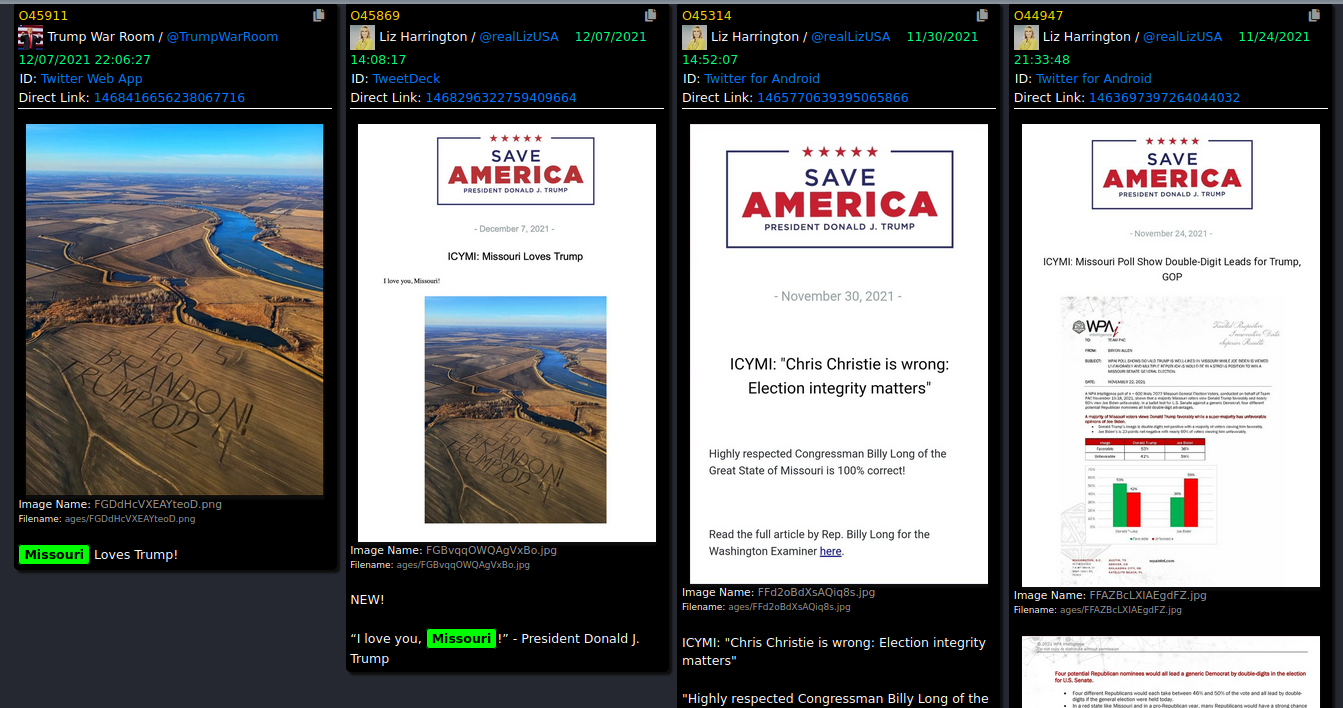Select post ID O44947
This screenshot has height=708, width=1343.
coord(1039,16)
